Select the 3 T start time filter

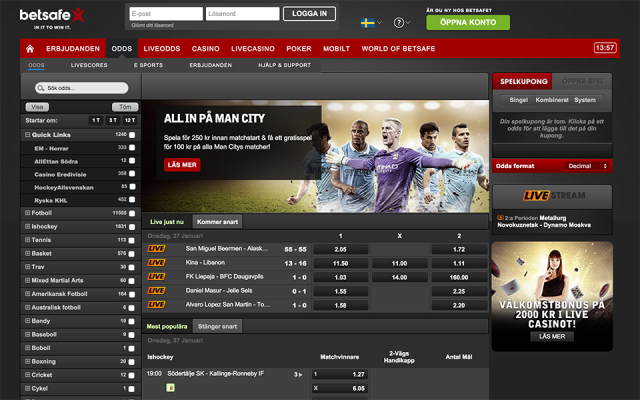pyautogui.click(x=113, y=120)
